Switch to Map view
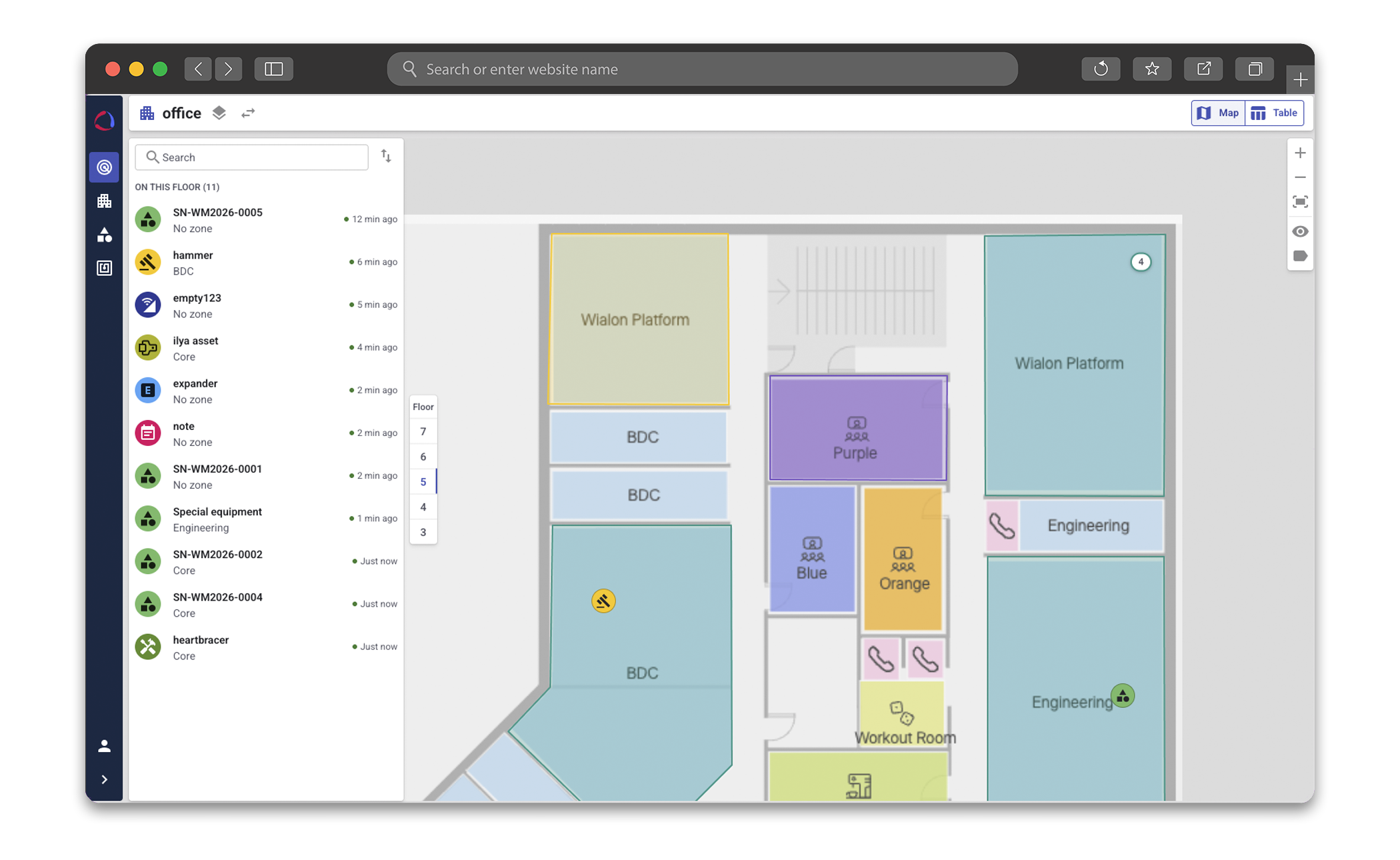 coord(1218,113)
